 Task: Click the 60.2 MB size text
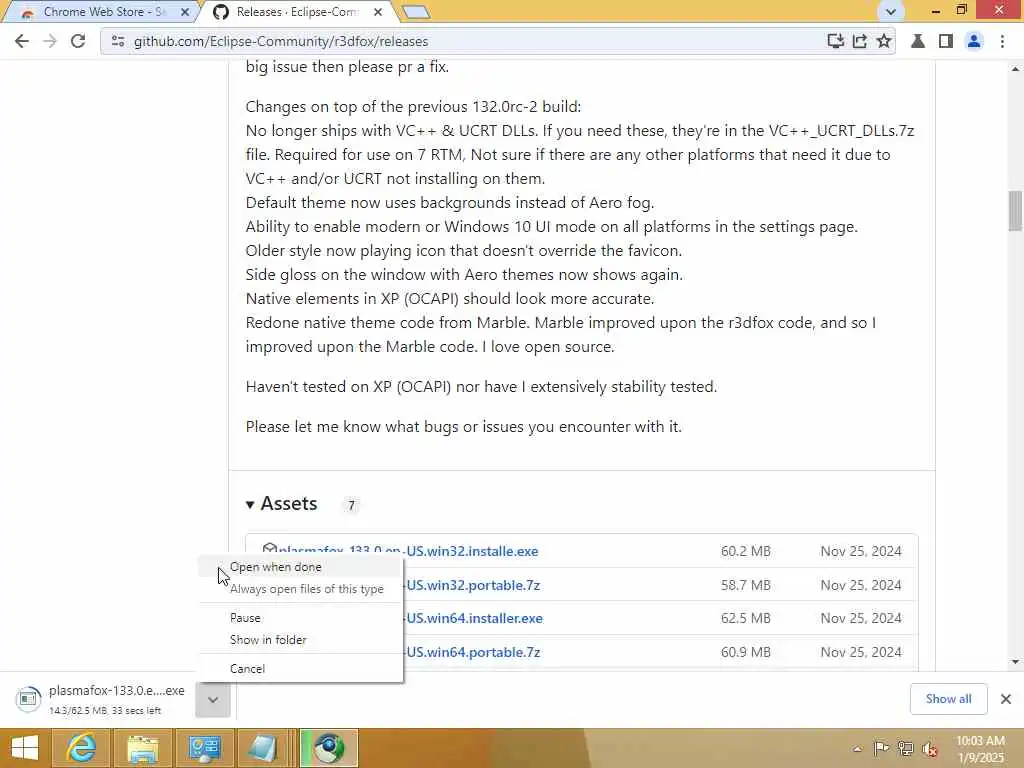pos(745,551)
